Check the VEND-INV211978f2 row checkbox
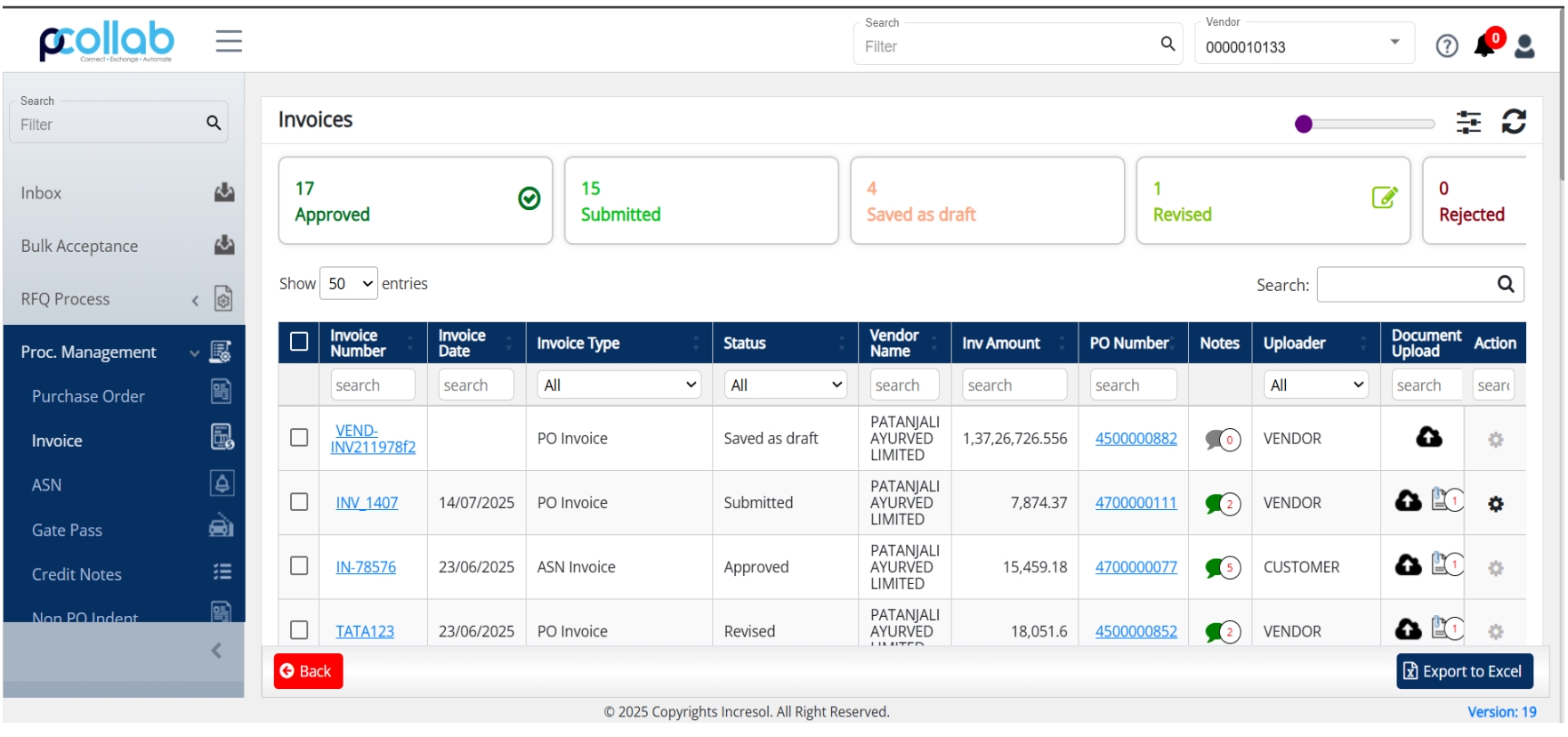 point(299,437)
